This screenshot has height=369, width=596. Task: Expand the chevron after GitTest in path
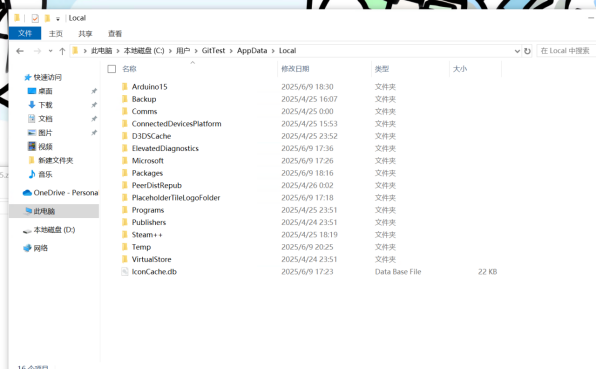[x=231, y=51]
